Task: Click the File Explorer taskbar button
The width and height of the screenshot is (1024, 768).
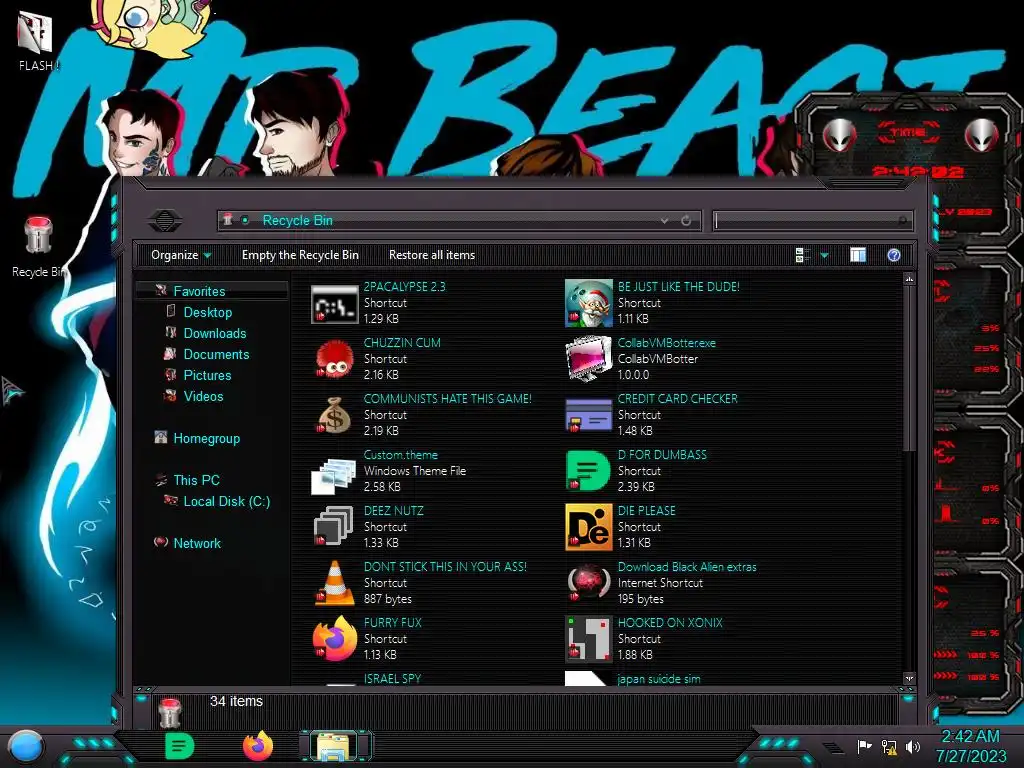Action: click(334, 746)
